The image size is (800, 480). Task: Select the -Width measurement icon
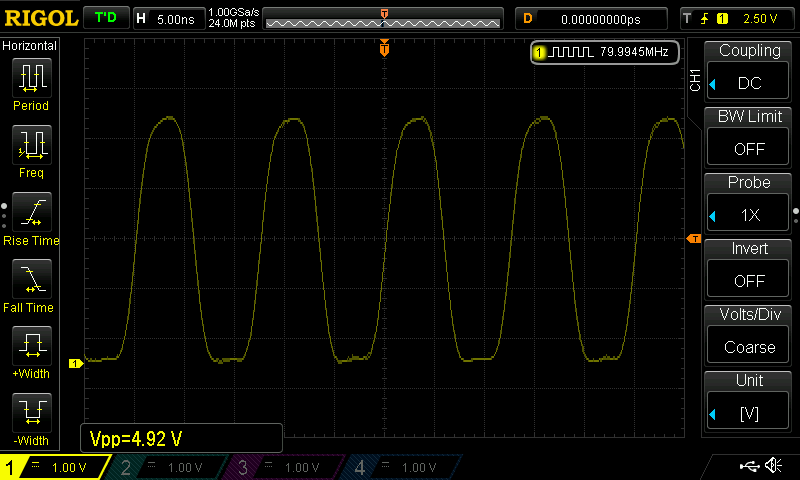click(x=32, y=412)
